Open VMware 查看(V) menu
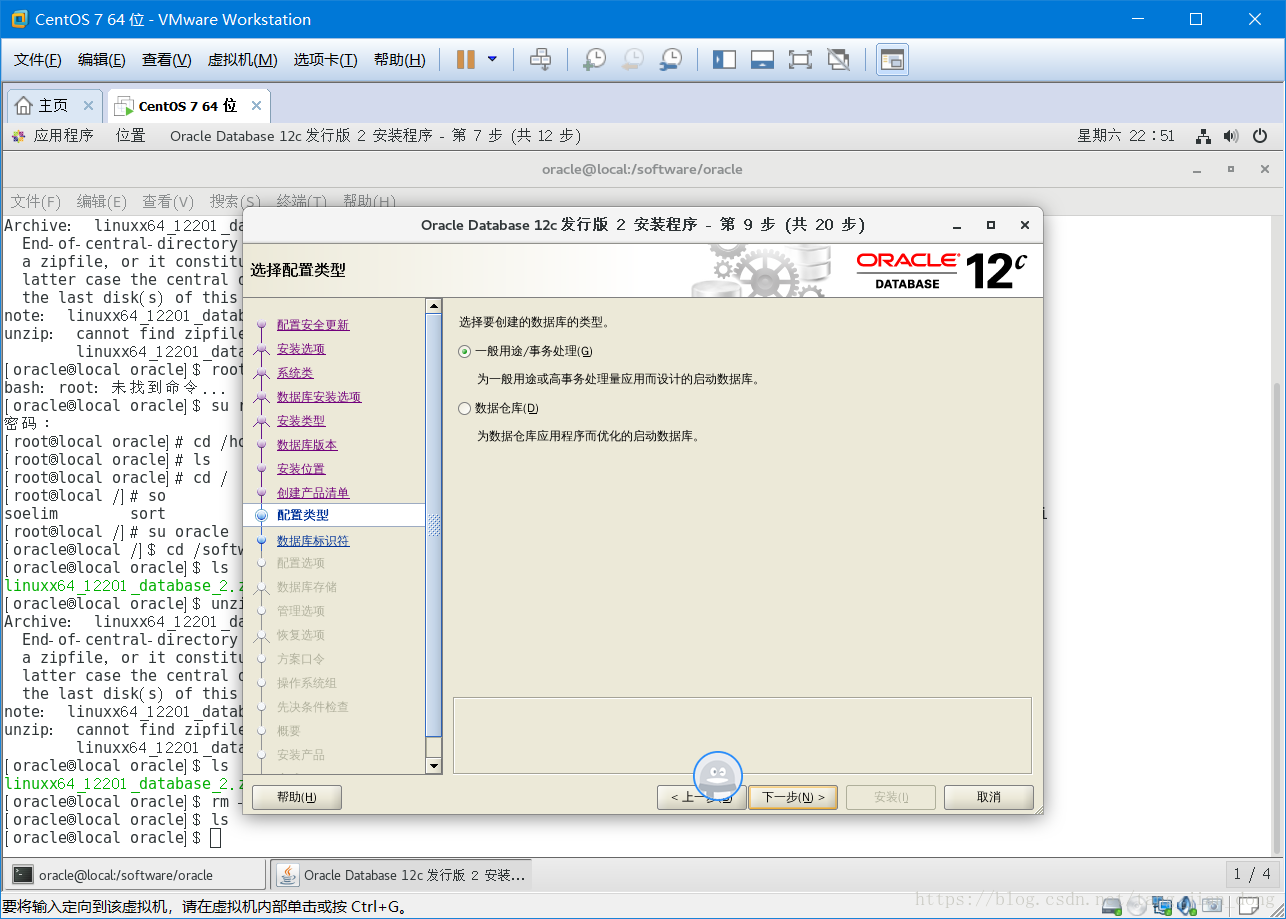1286x919 pixels. (x=167, y=60)
